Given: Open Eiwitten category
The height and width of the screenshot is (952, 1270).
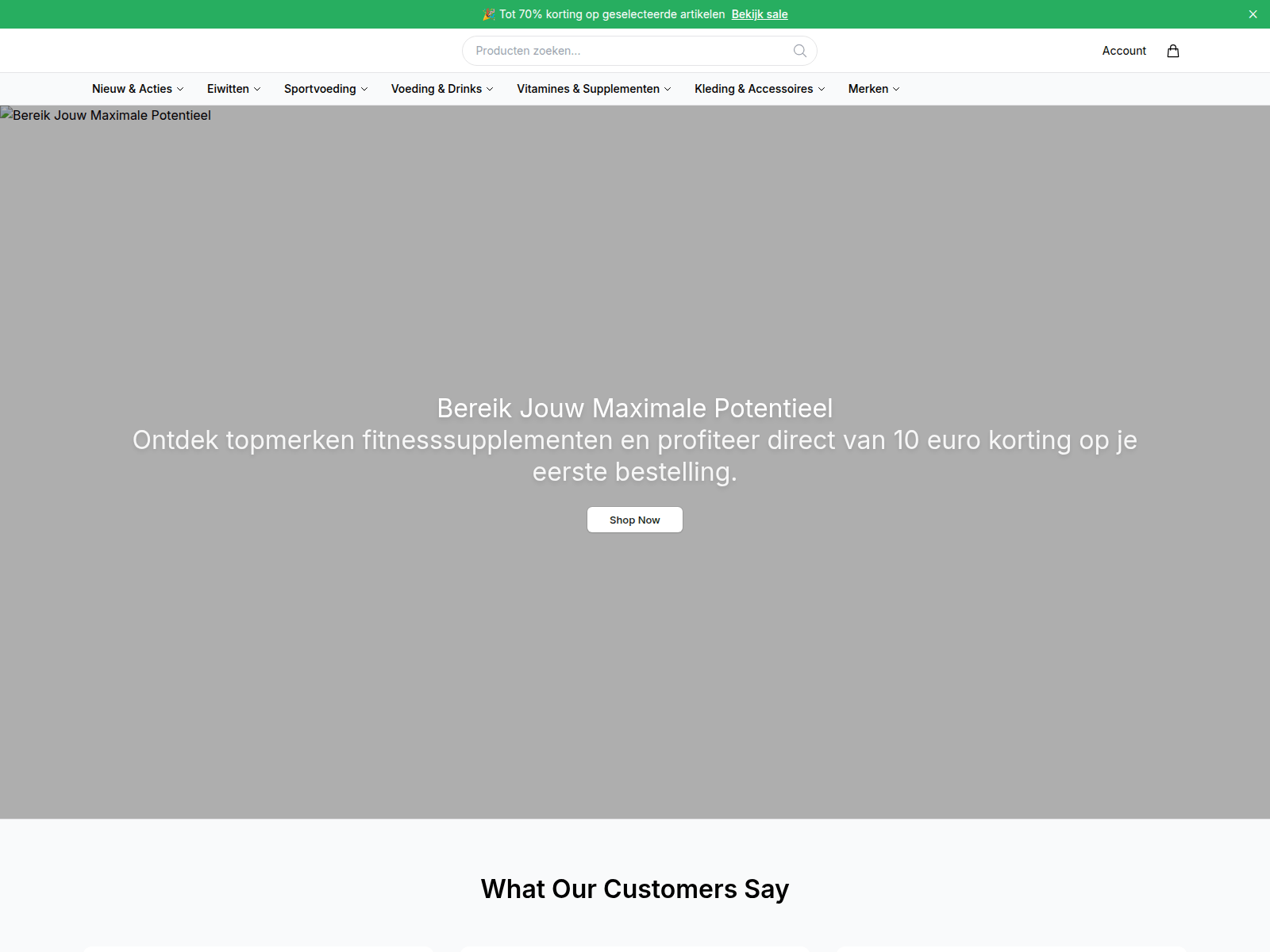Looking at the screenshot, I should click(x=228, y=89).
